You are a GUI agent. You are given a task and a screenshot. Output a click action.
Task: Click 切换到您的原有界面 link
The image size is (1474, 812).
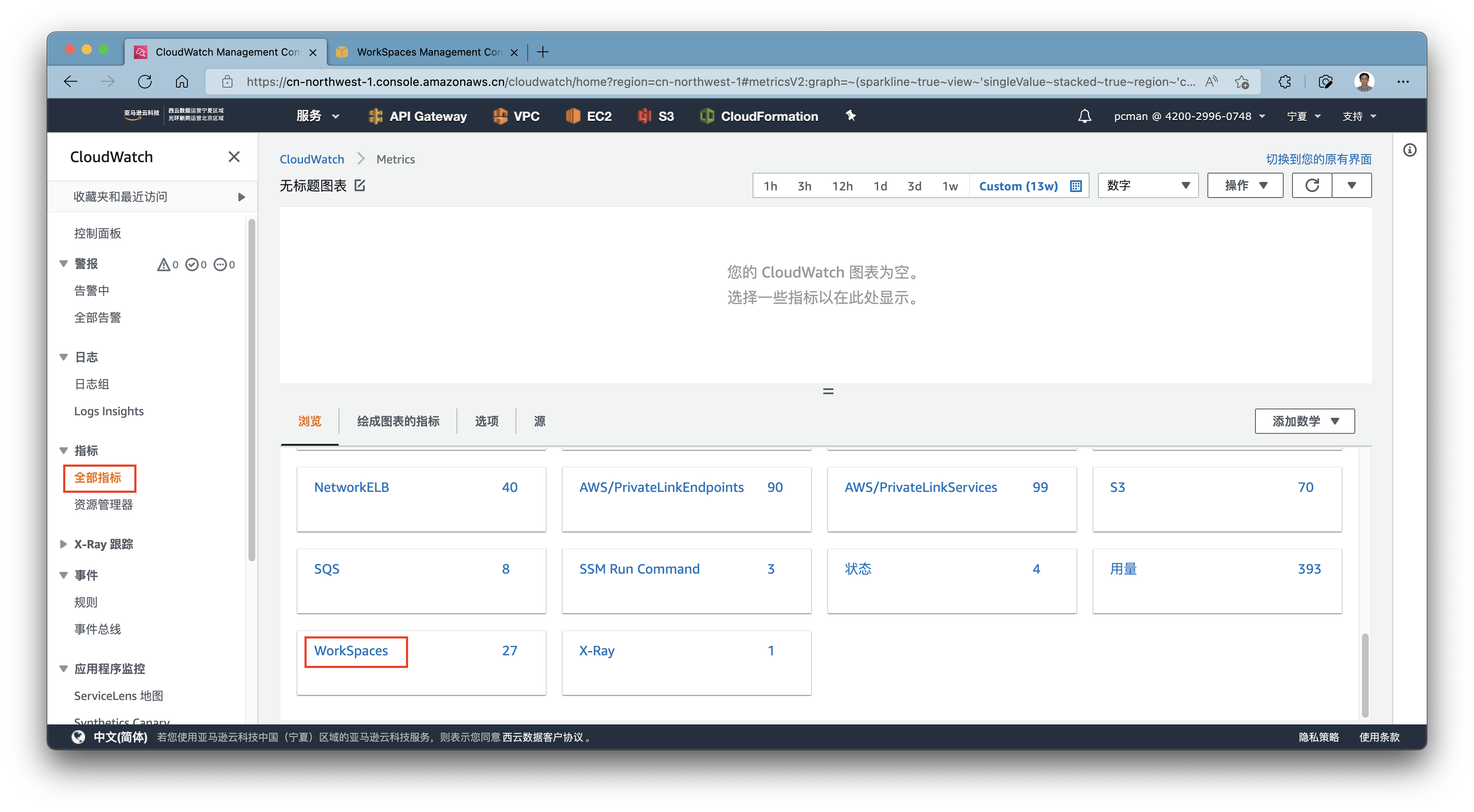(1318, 159)
